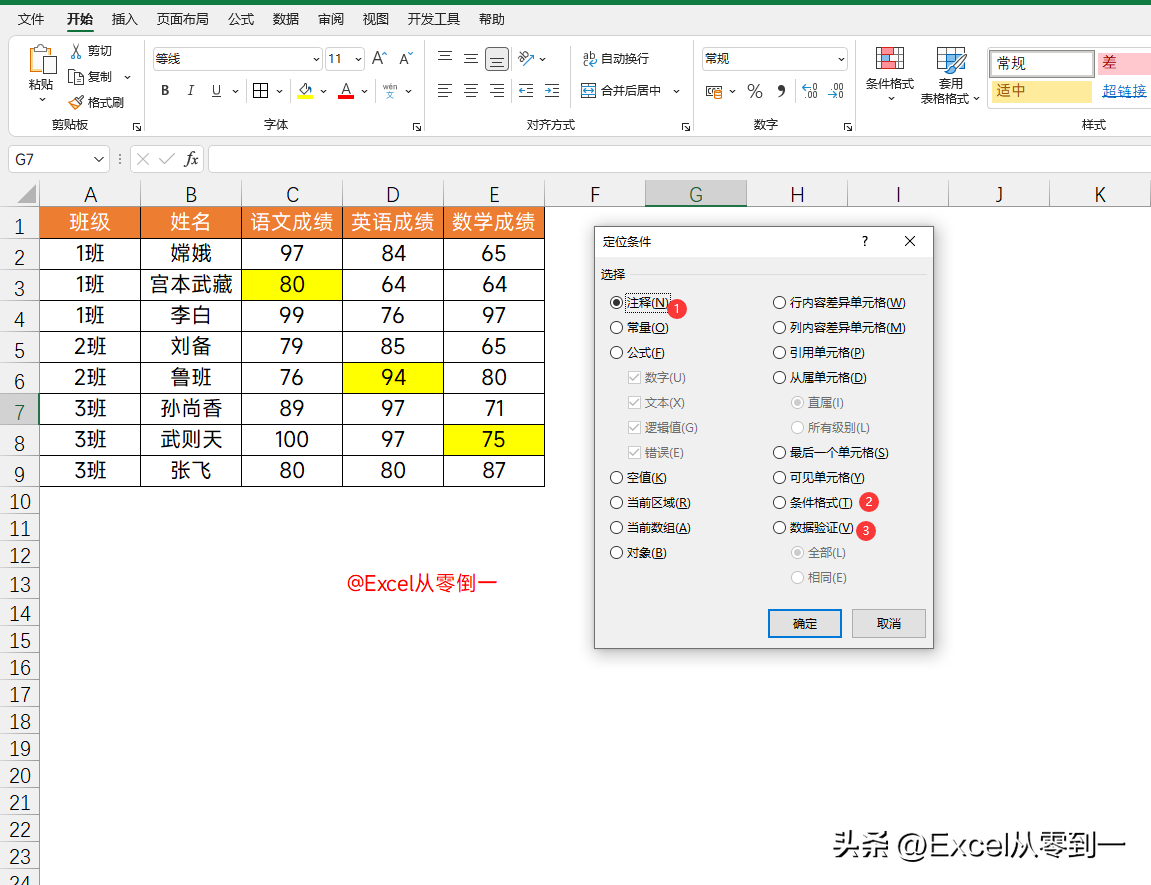The width and height of the screenshot is (1151, 885).
Task: Click the Paste clipboard icon
Action: 41,59
